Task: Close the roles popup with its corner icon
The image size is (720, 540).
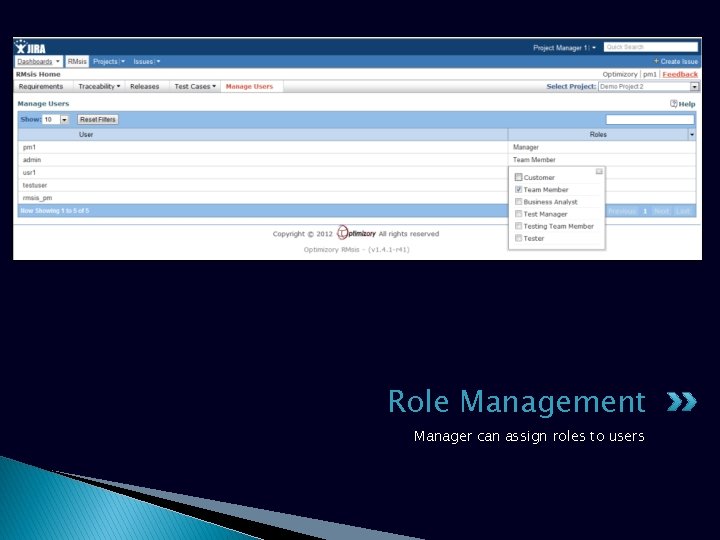Action: click(599, 171)
